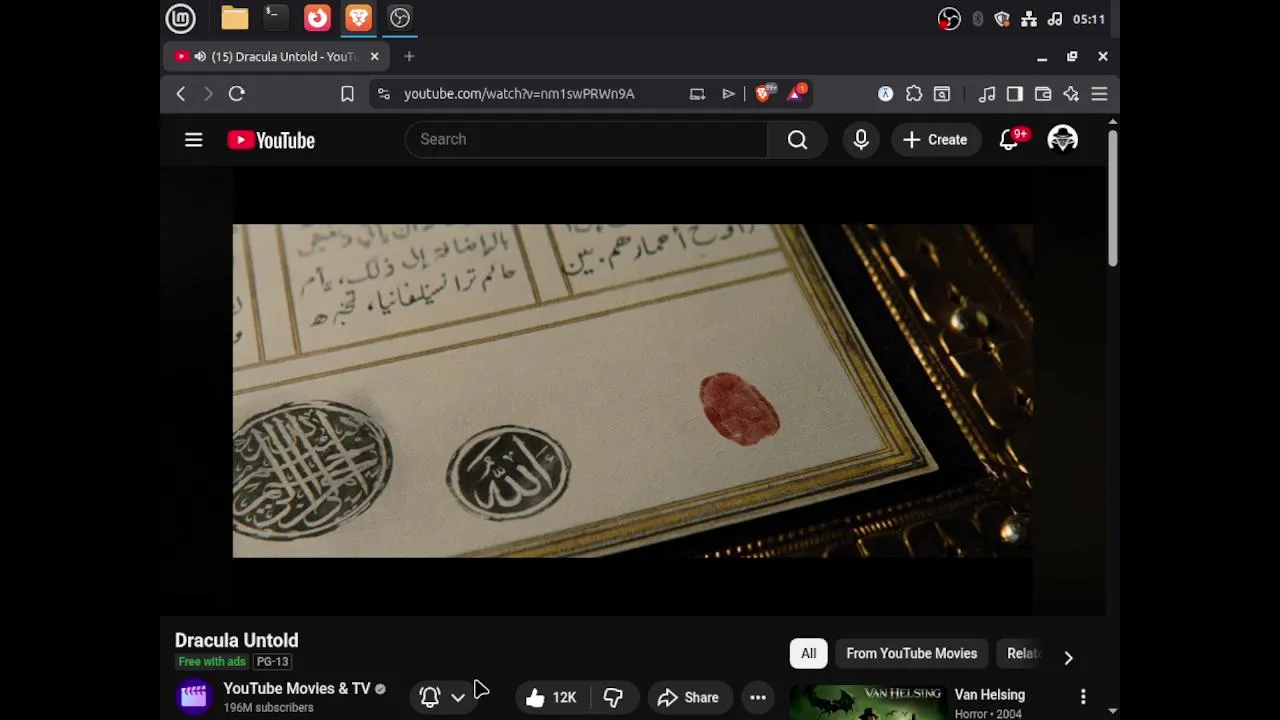Open the Van Helsing video thumbnail
The image size is (1280, 720).
(x=868, y=702)
